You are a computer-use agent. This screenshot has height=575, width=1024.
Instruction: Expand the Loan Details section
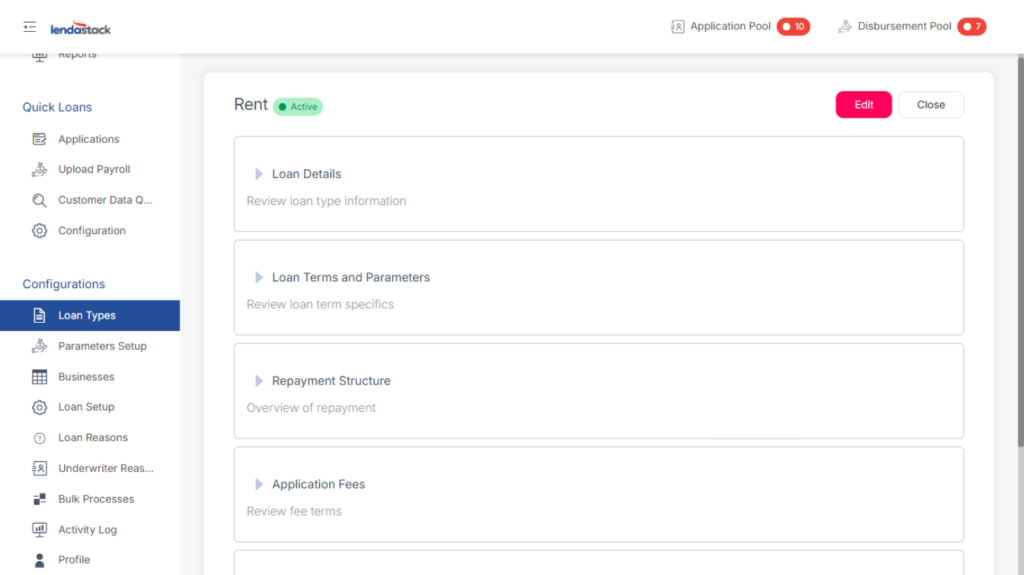(x=259, y=174)
